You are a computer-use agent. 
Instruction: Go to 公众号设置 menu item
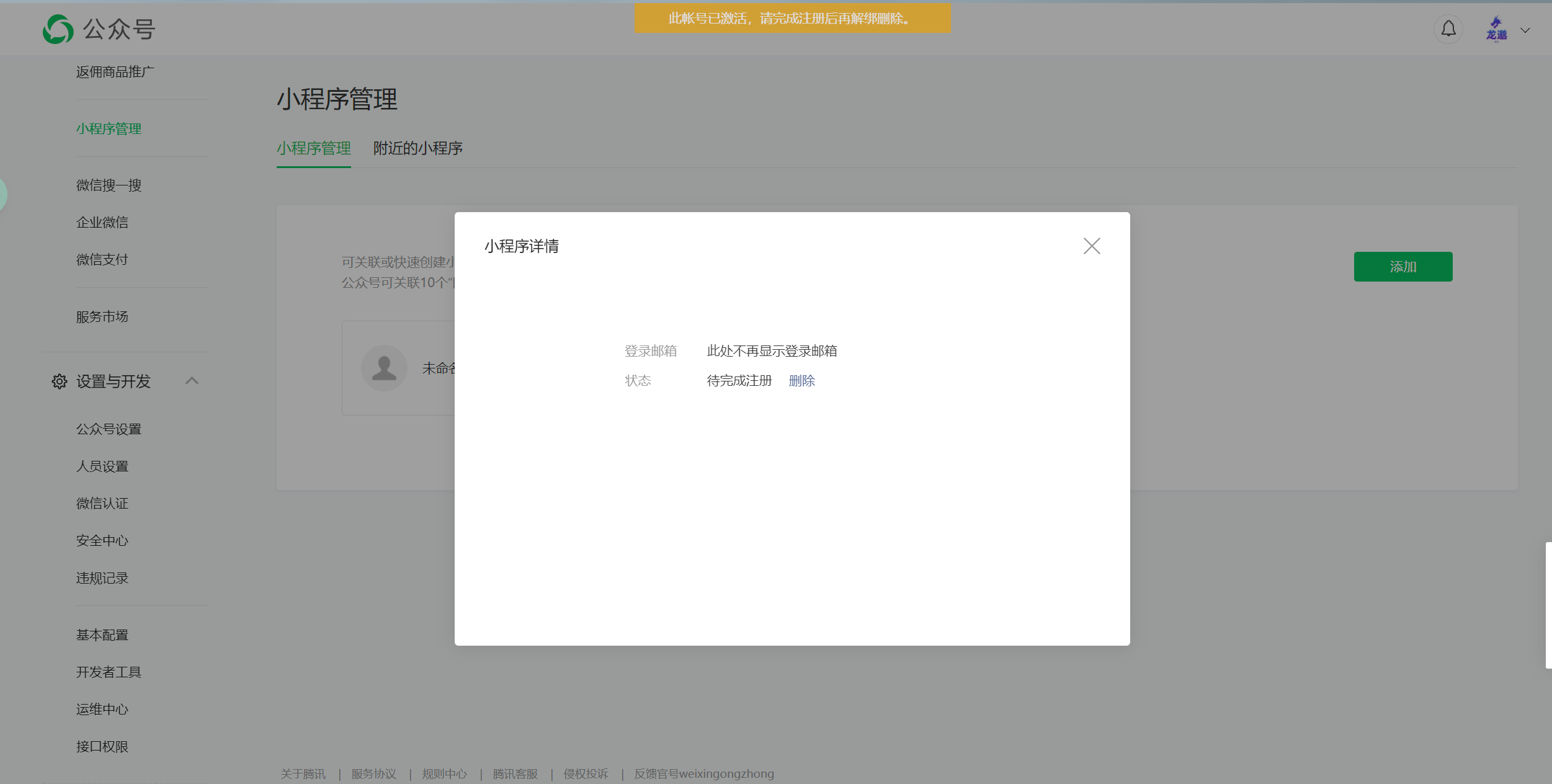click(x=109, y=429)
